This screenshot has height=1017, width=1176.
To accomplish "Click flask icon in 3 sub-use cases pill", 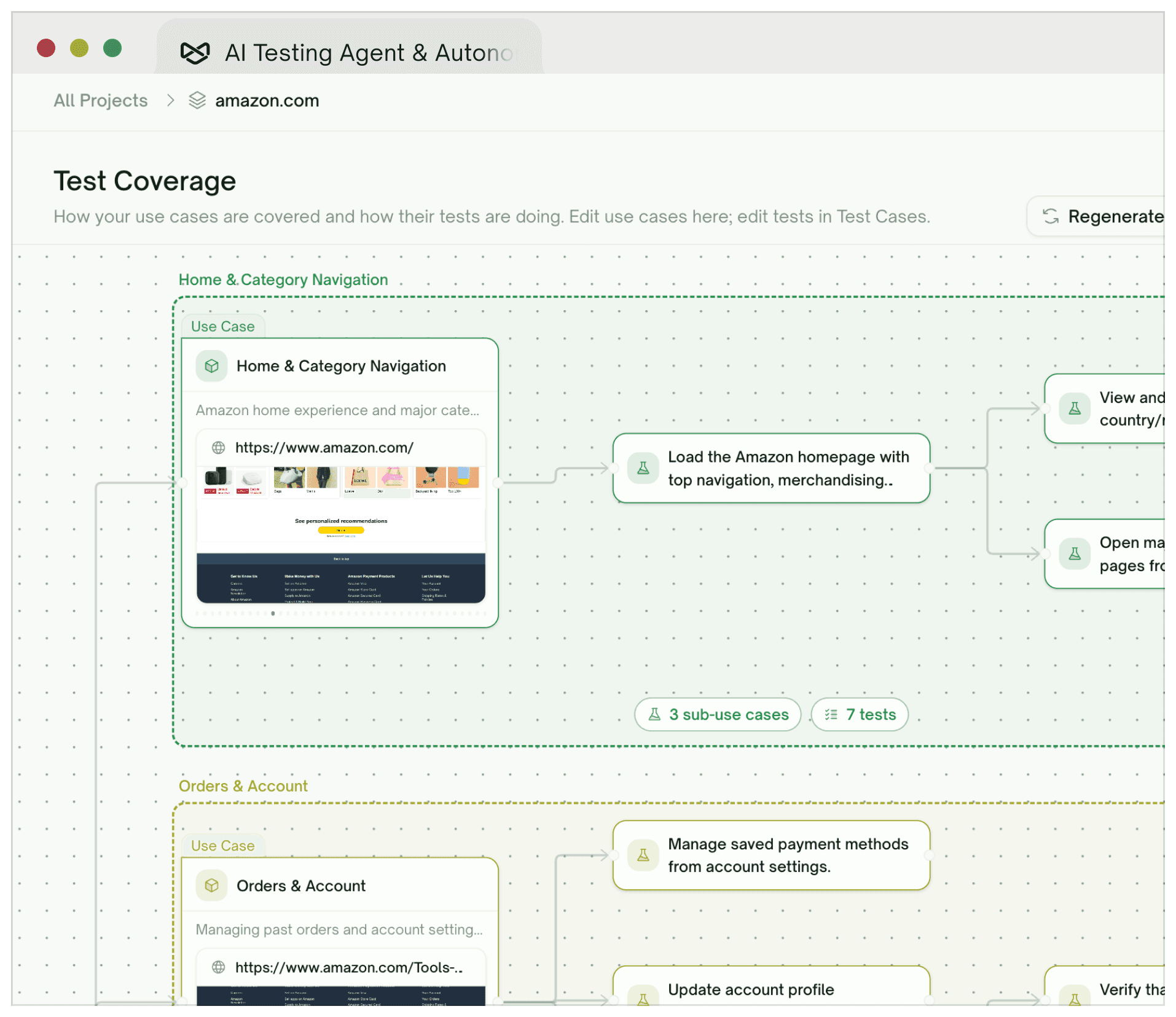I will [655, 714].
